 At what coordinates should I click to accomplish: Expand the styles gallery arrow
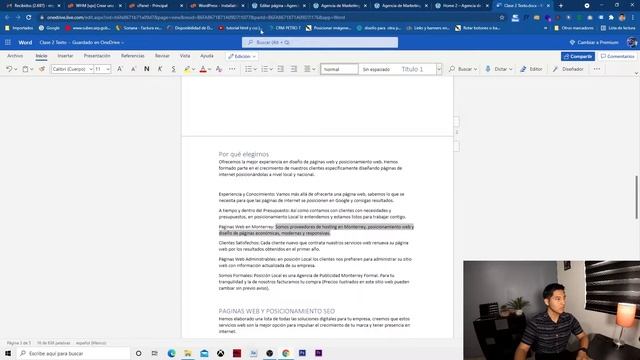point(439,69)
